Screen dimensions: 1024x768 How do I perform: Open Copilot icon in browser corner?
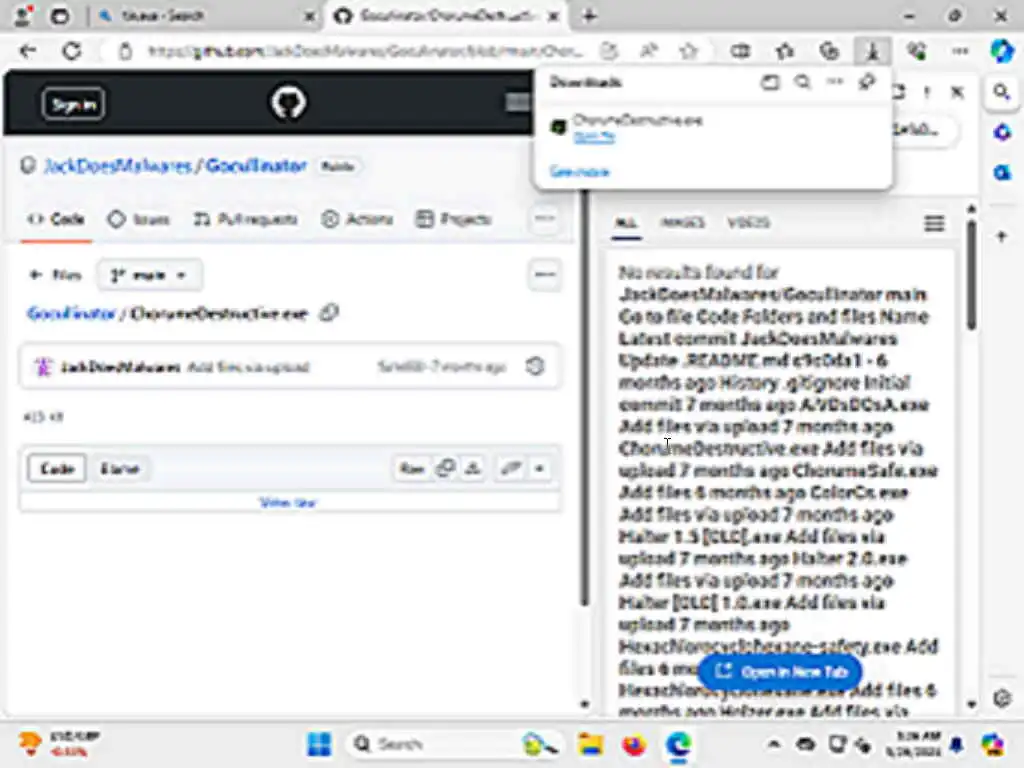pos(1002,51)
